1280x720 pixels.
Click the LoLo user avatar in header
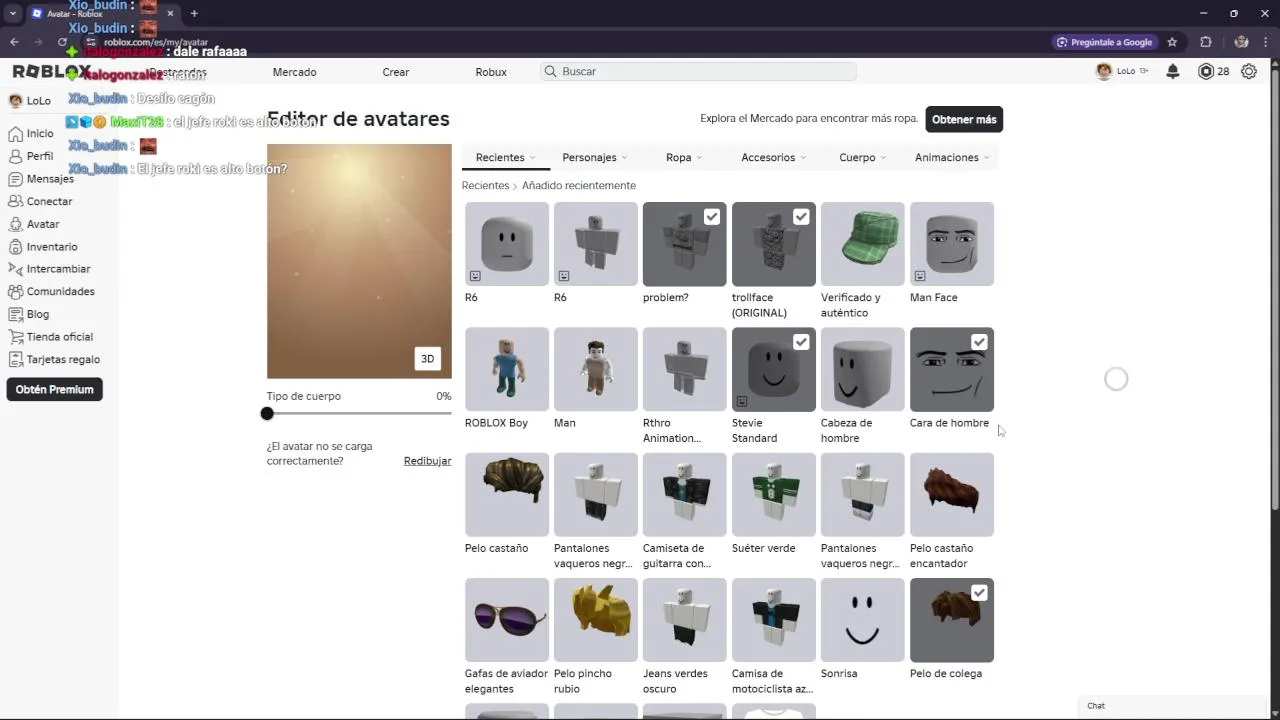click(x=1104, y=72)
